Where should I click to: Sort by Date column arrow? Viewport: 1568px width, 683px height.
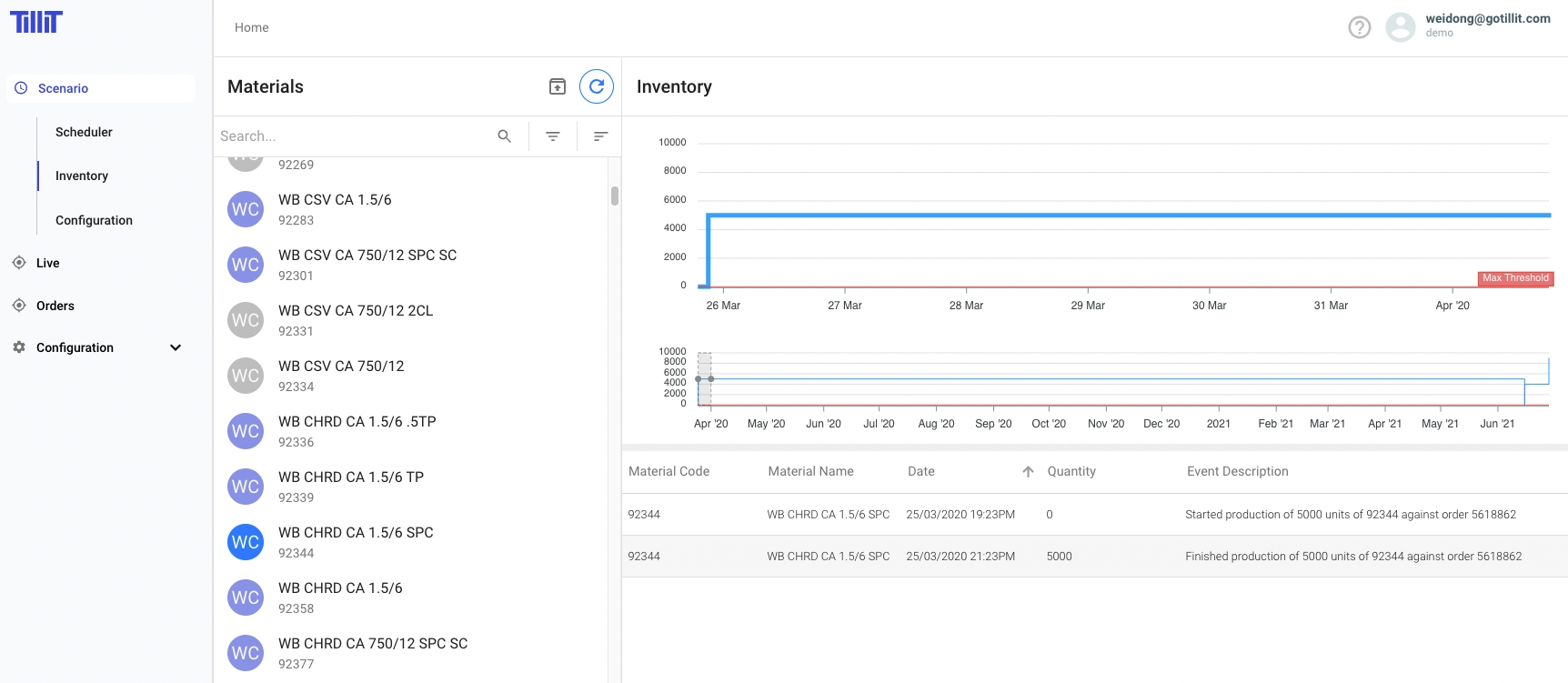(1028, 471)
